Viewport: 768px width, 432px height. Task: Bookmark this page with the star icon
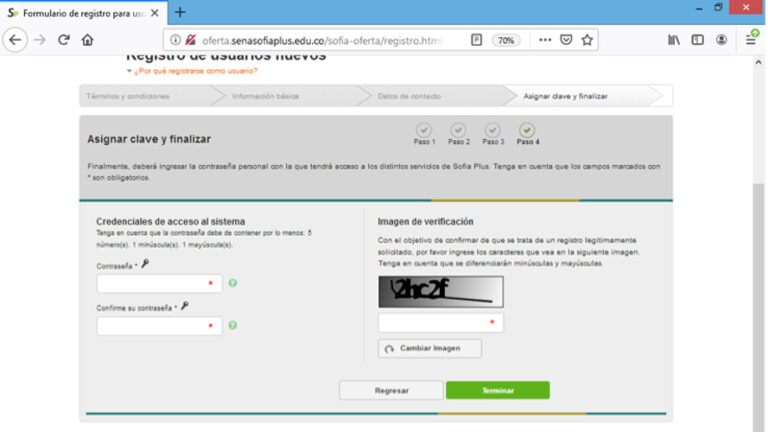click(x=587, y=40)
